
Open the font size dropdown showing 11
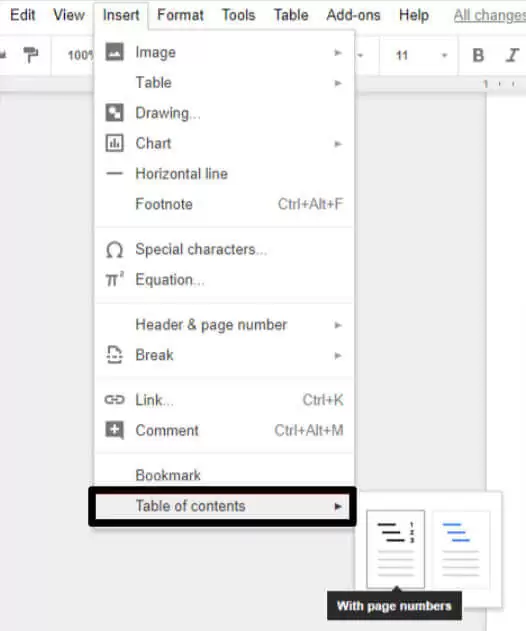click(x=420, y=55)
